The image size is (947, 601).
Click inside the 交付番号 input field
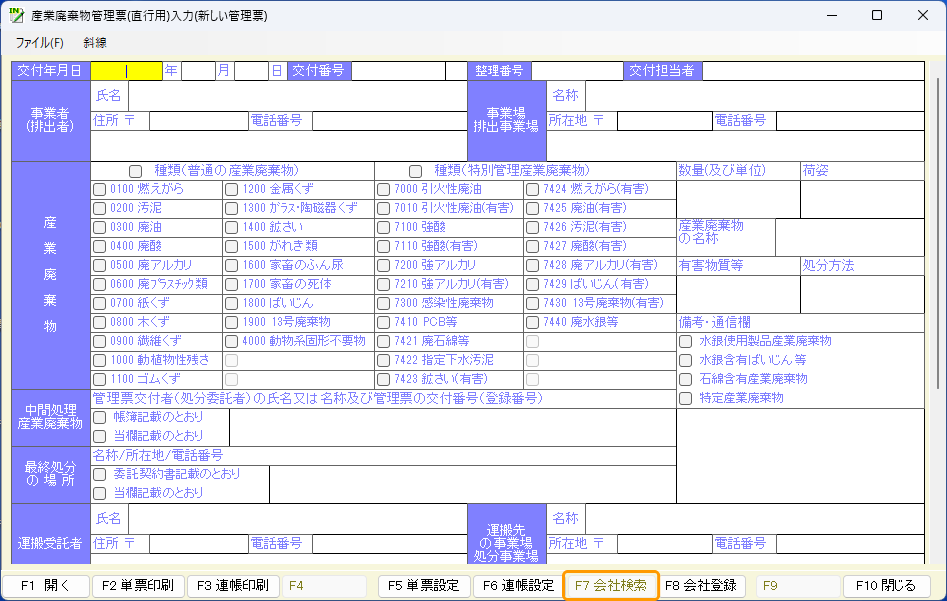click(400, 71)
